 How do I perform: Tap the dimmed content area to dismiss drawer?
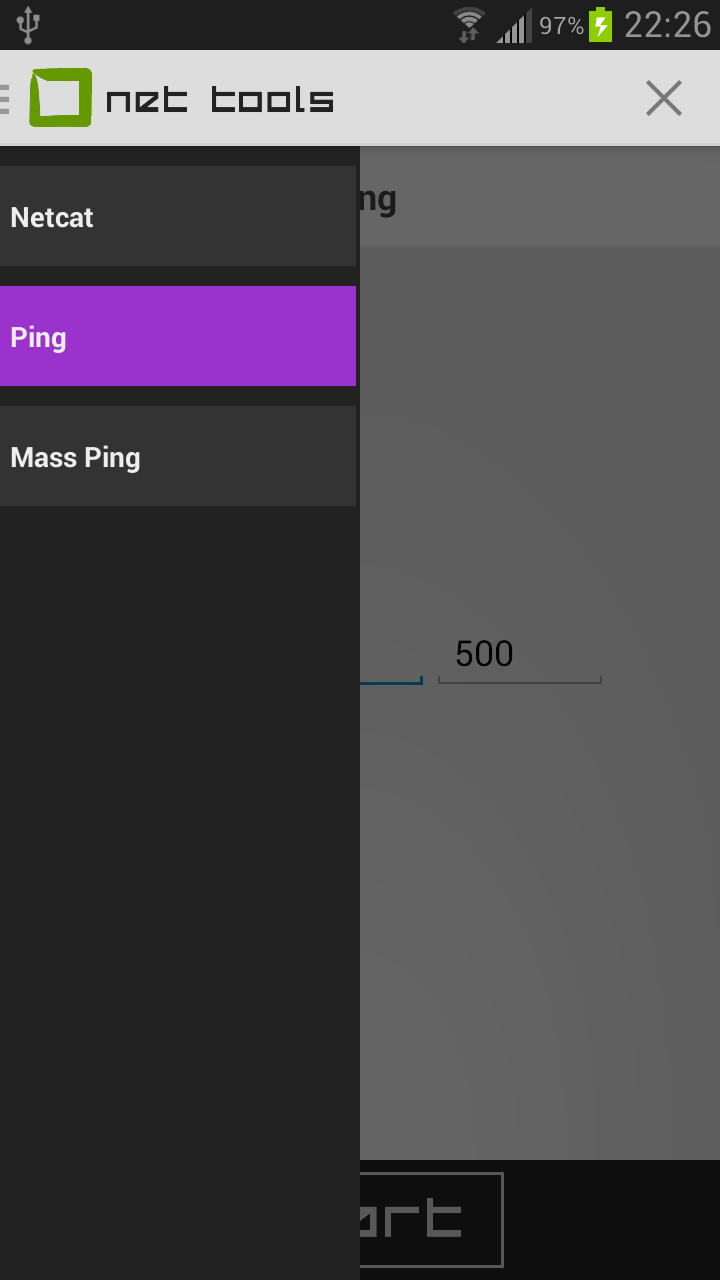[540, 900]
